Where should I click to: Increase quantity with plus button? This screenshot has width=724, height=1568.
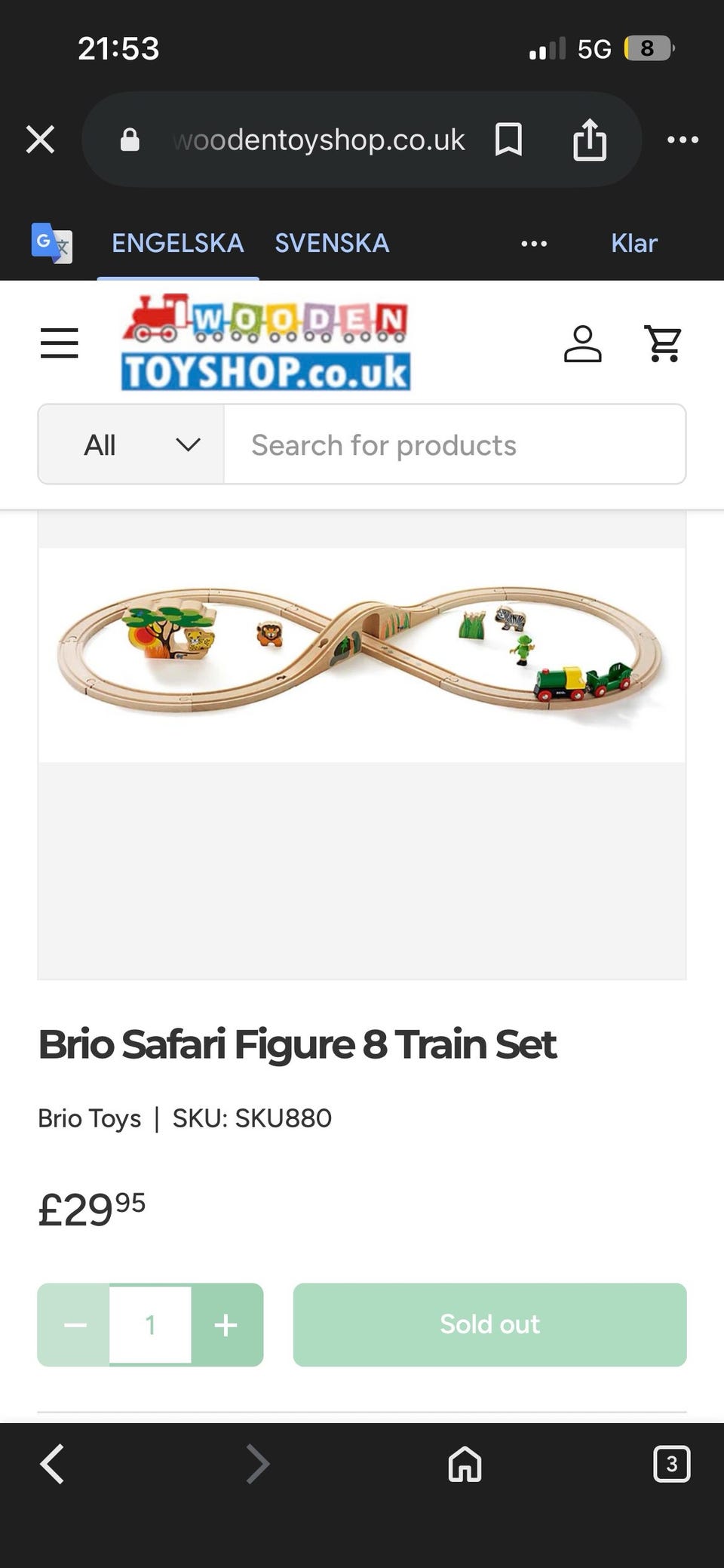(x=226, y=1325)
